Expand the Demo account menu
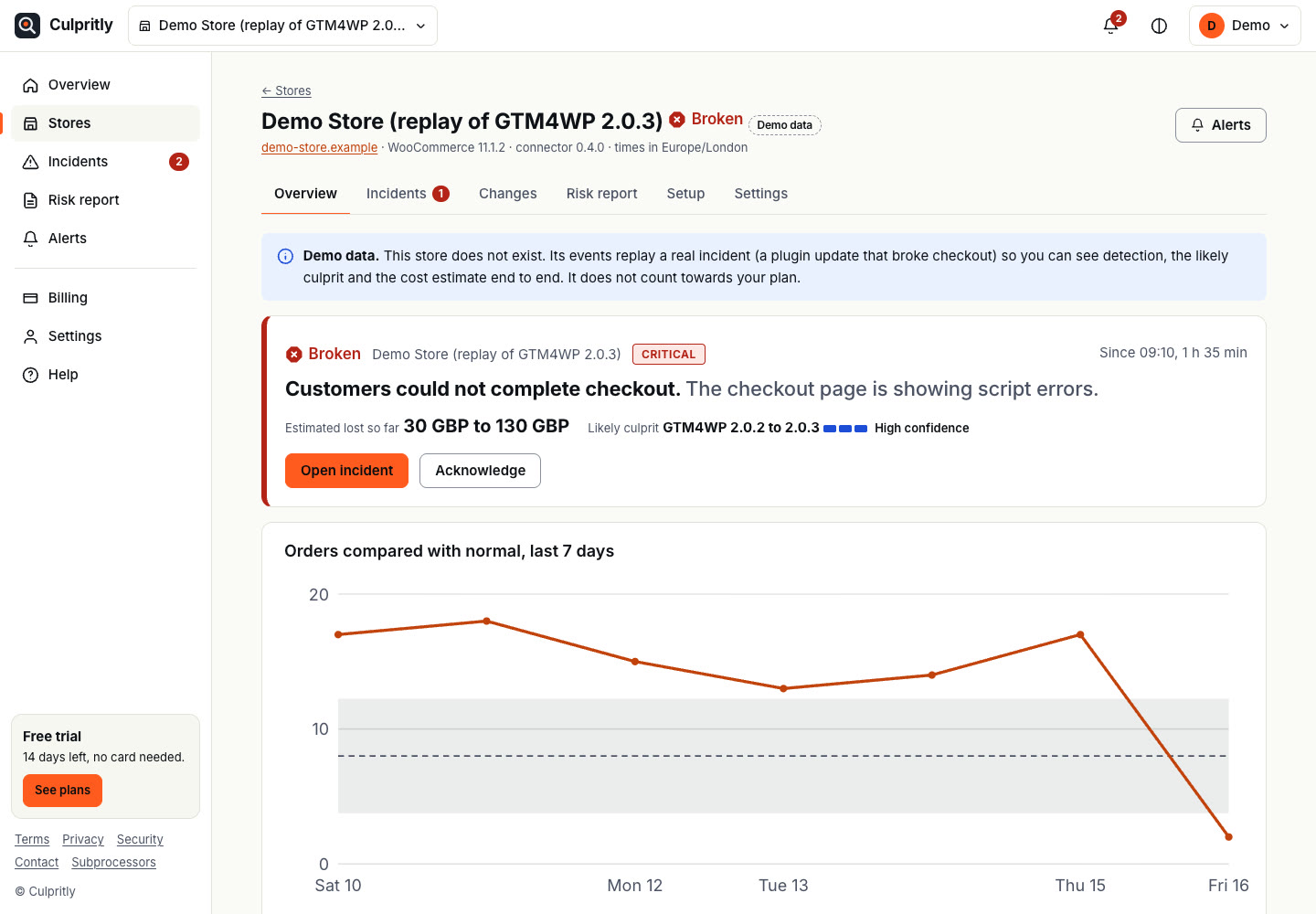This screenshot has width=1316, height=914. (x=1245, y=26)
